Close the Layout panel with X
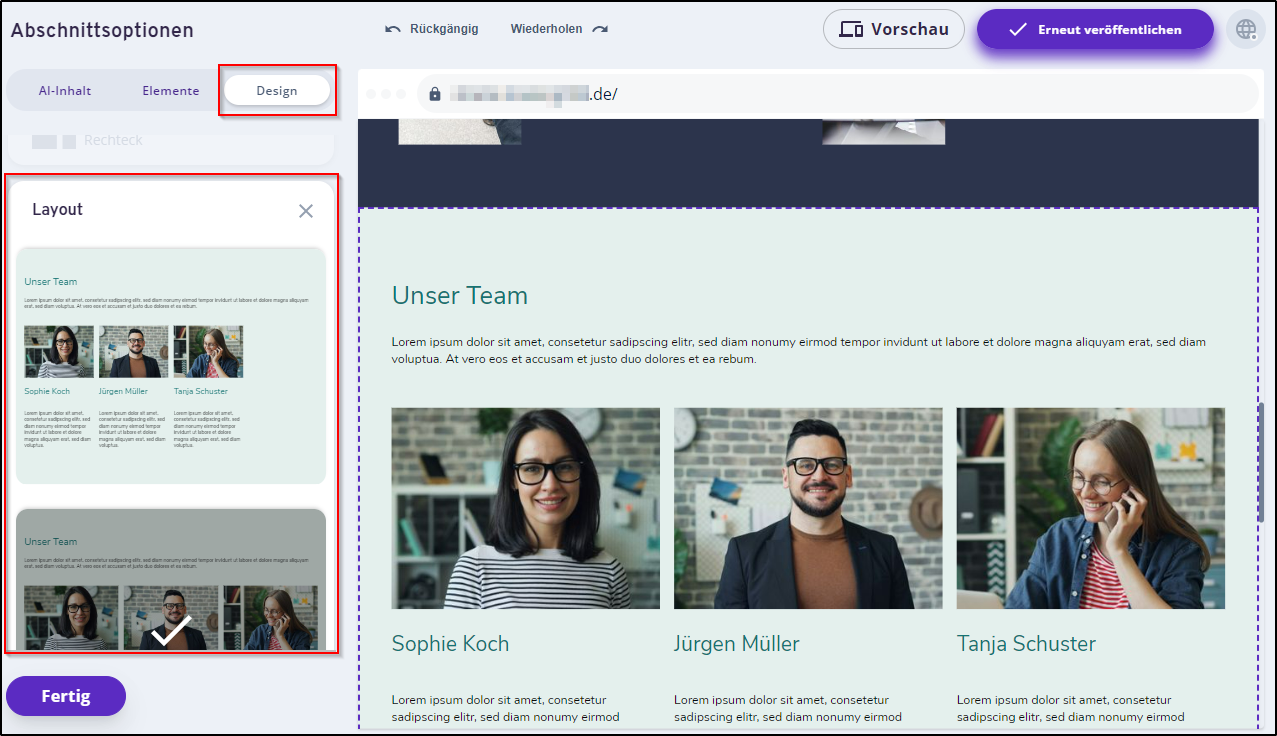Image resolution: width=1277 pixels, height=736 pixels. 306,210
